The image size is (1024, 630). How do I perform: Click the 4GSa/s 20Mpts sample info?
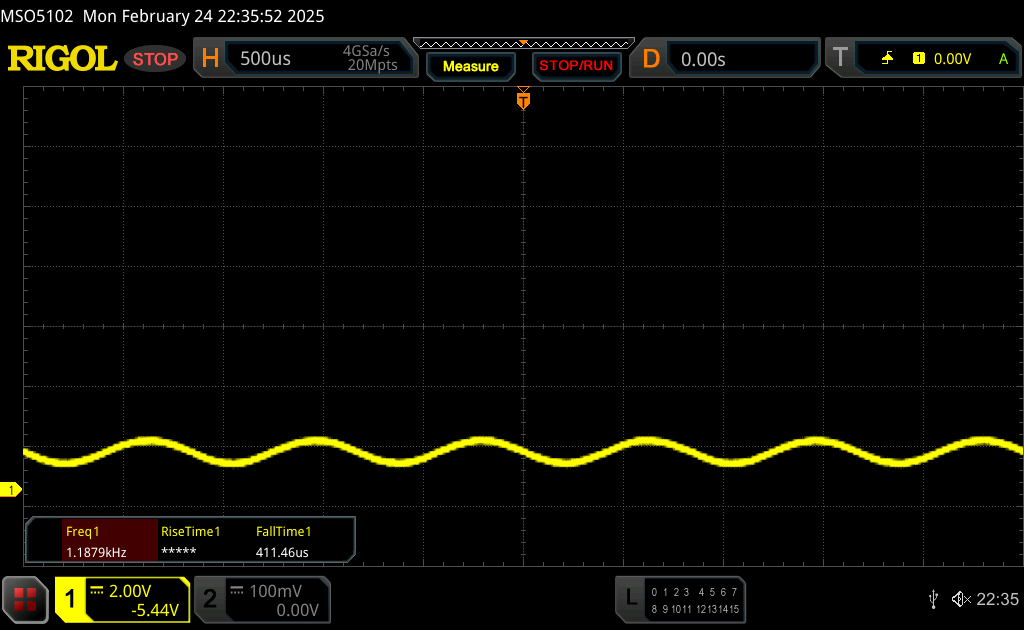click(372, 58)
